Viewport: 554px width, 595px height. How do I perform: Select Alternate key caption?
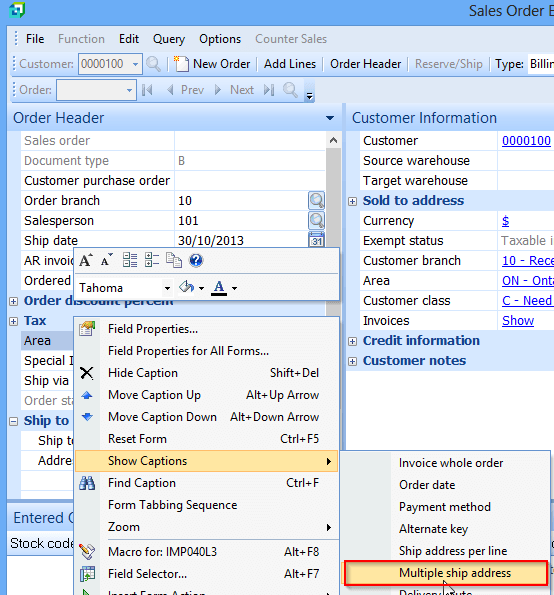pyautogui.click(x=446, y=529)
